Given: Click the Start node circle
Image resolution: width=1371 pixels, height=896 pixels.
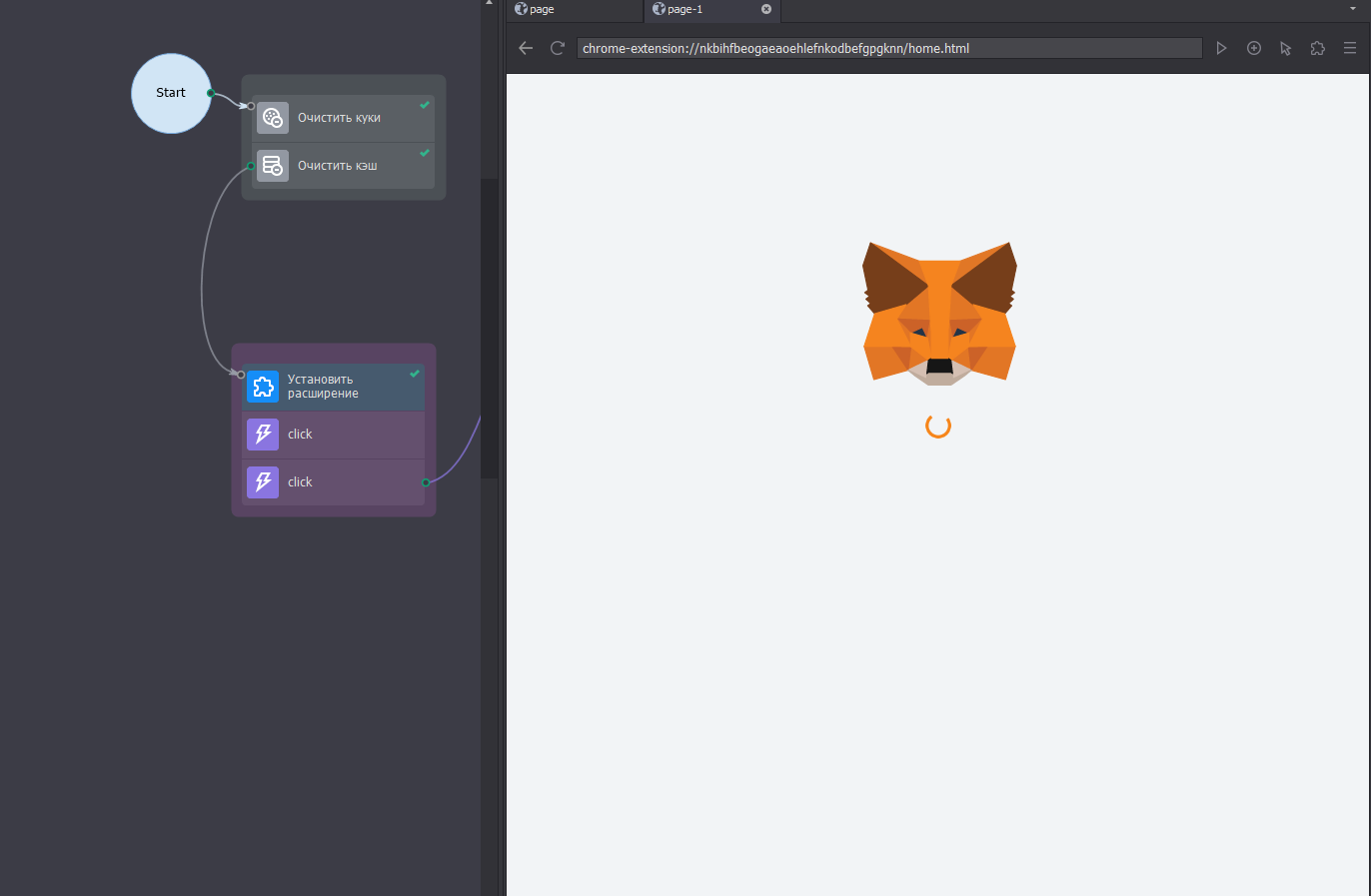Looking at the screenshot, I should pyautogui.click(x=171, y=93).
